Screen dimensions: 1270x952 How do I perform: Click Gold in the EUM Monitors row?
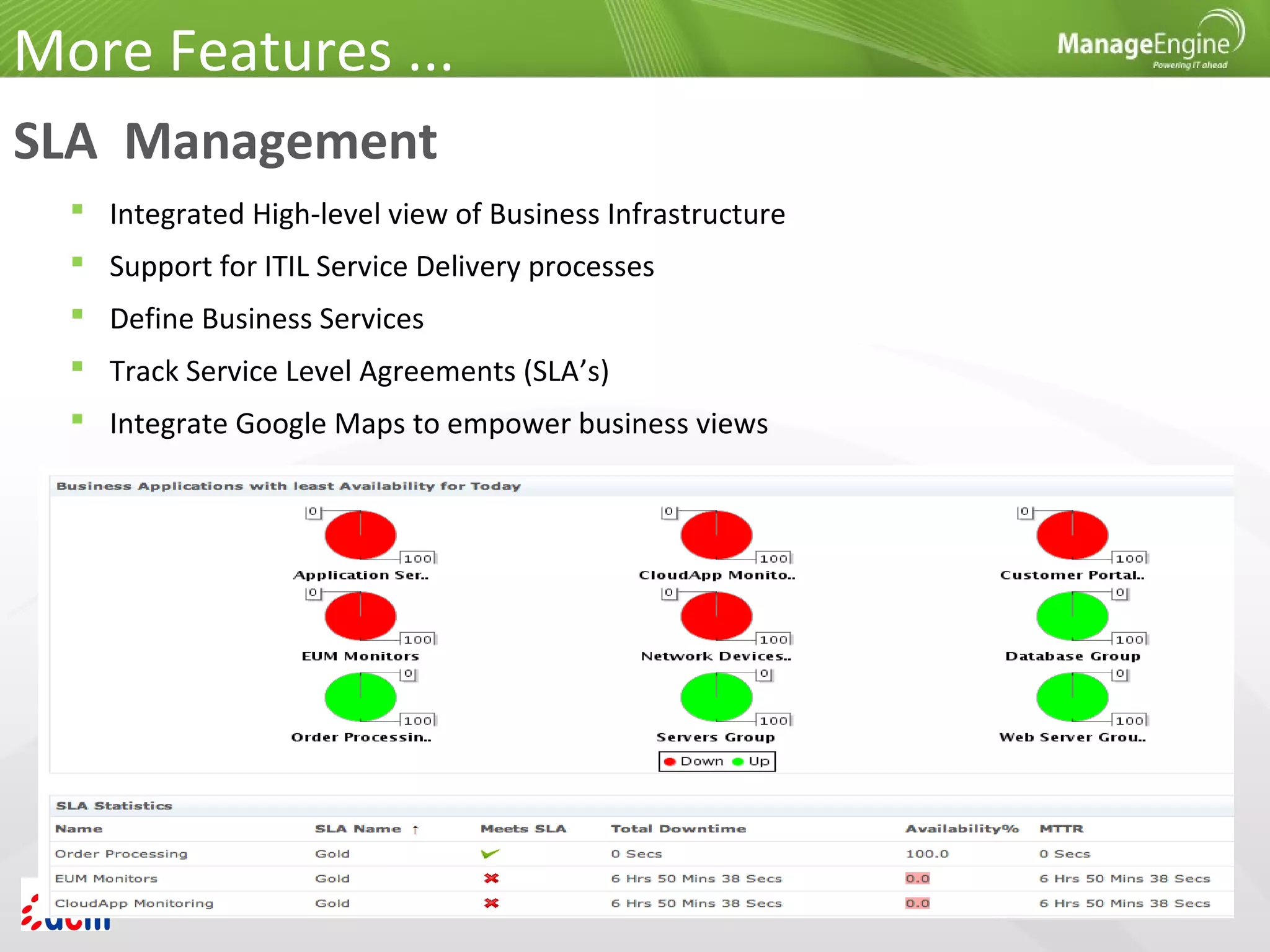(332, 878)
